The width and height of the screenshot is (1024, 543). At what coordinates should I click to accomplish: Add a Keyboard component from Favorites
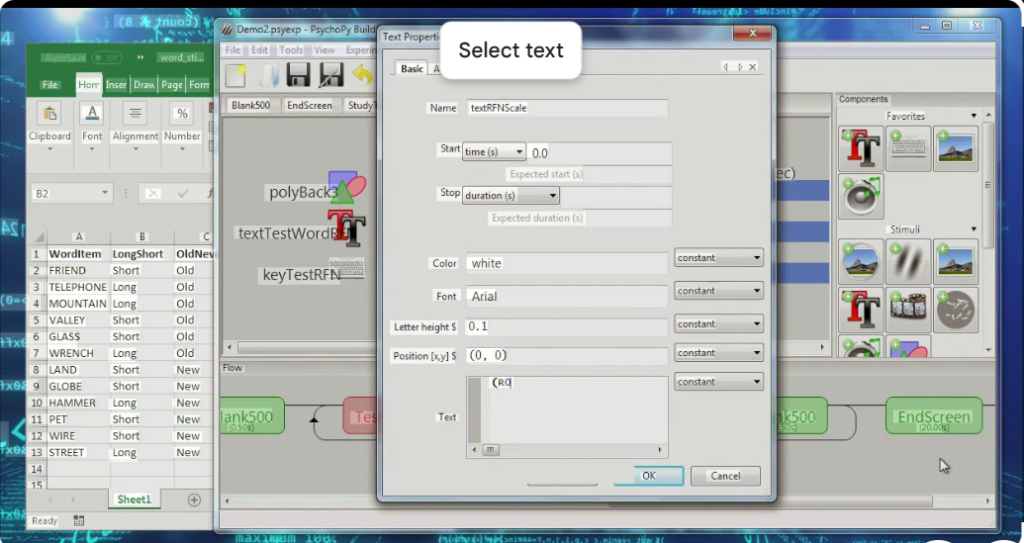coord(908,149)
